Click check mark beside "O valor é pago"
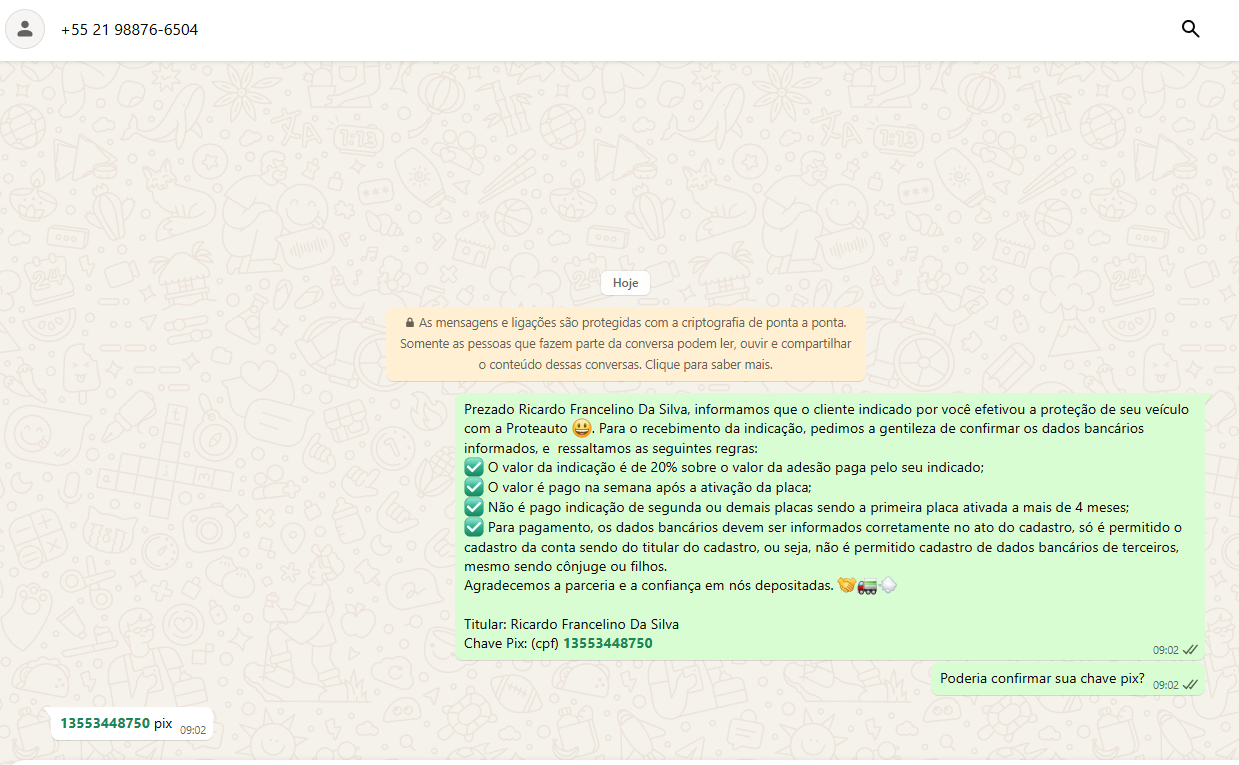 pos(474,488)
